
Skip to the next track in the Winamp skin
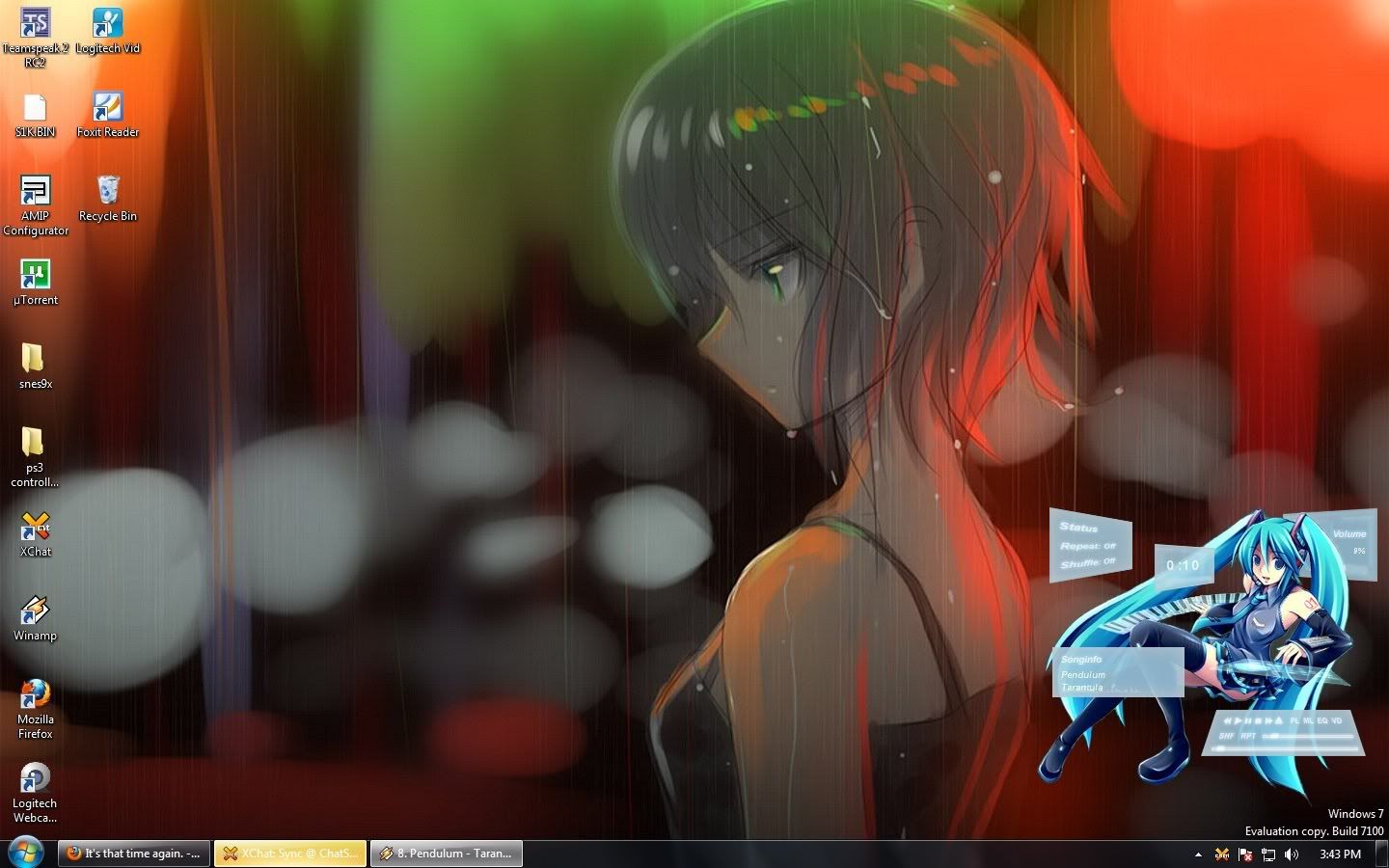tap(1268, 721)
